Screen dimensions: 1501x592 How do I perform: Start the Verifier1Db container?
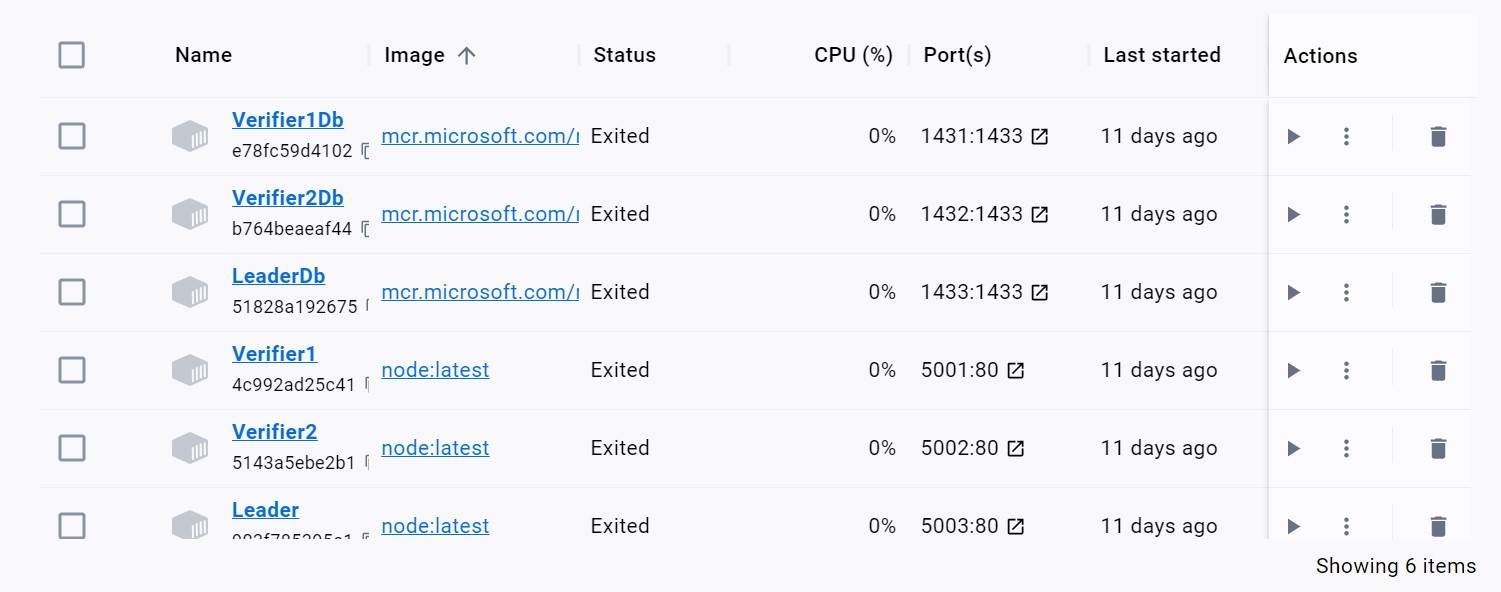pos(1293,136)
